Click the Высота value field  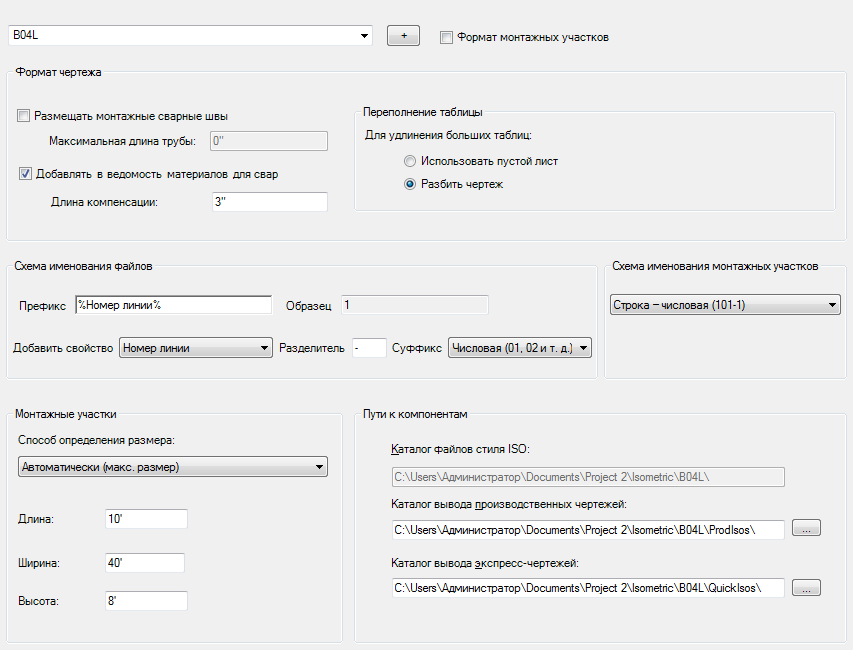coord(146,601)
